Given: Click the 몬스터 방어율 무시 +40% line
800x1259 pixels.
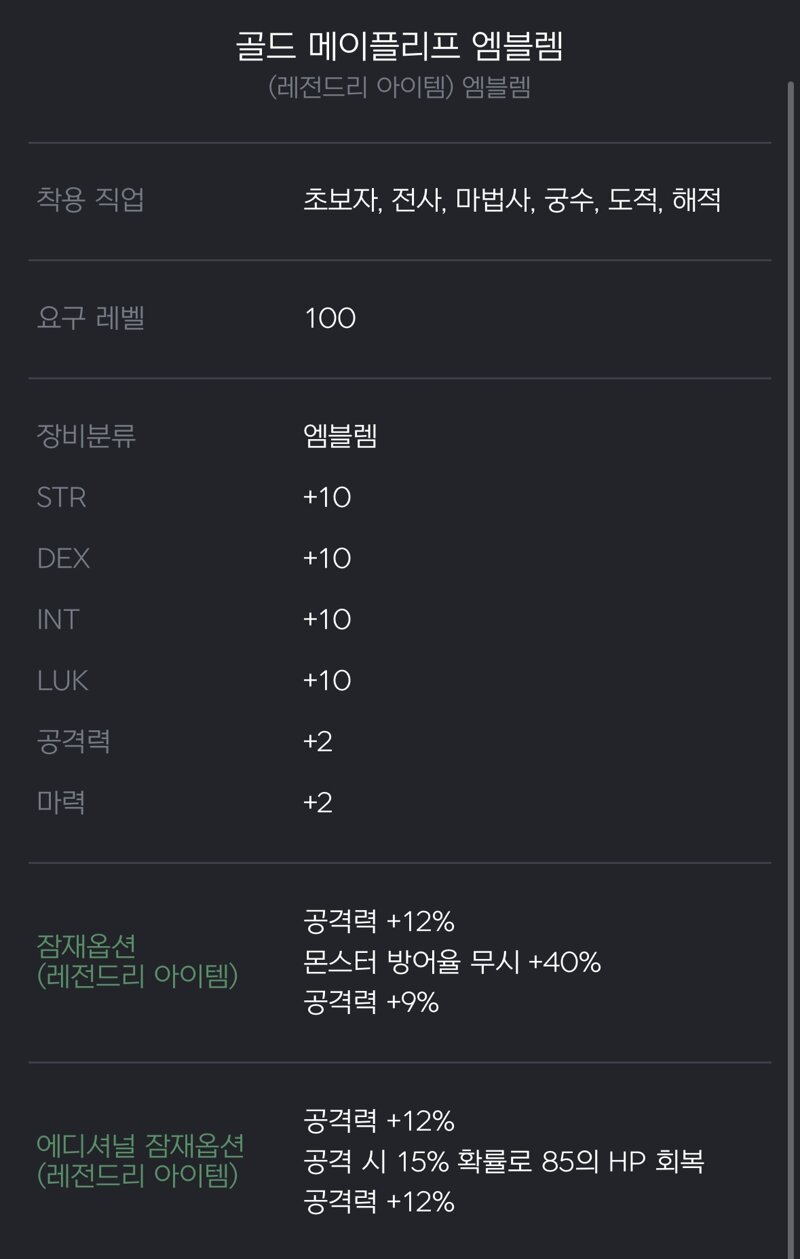Looking at the screenshot, I should point(452,962).
